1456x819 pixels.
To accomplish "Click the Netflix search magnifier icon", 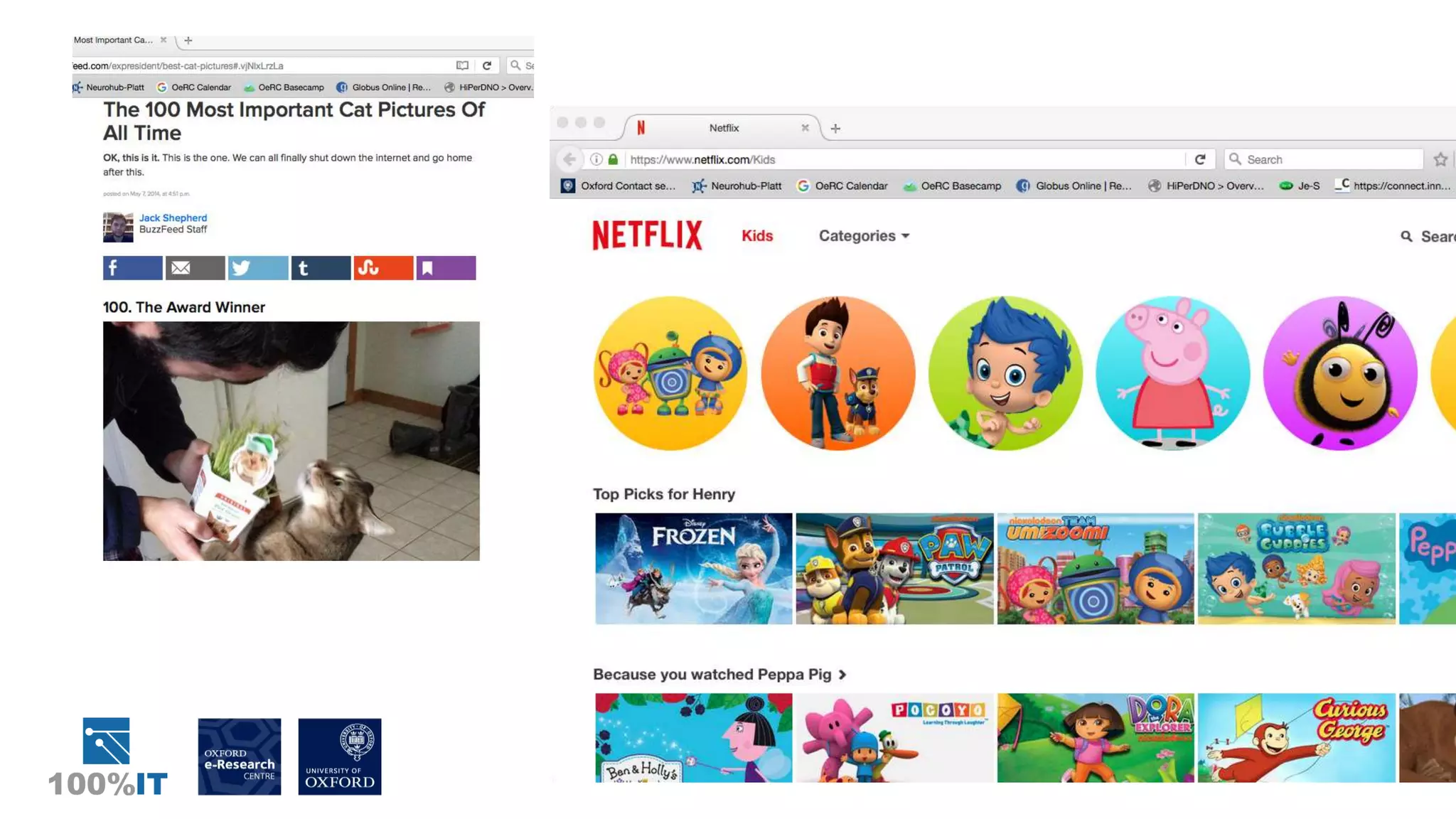I will click(x=1406, y=236).
